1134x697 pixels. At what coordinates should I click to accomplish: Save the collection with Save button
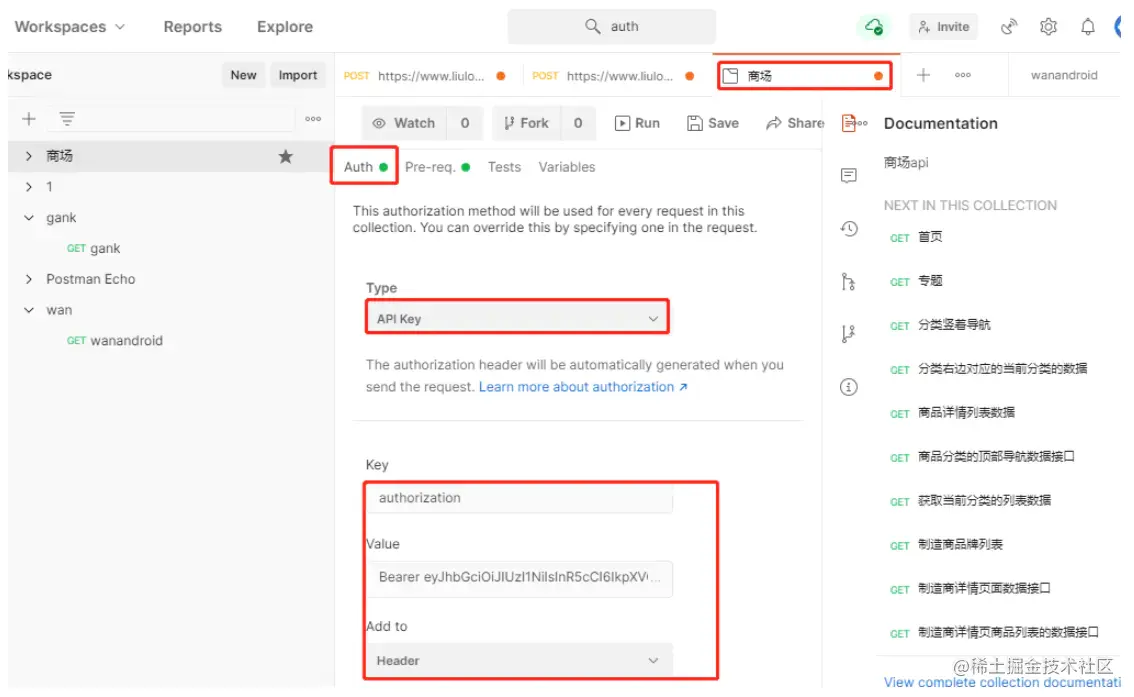(712, 123)
